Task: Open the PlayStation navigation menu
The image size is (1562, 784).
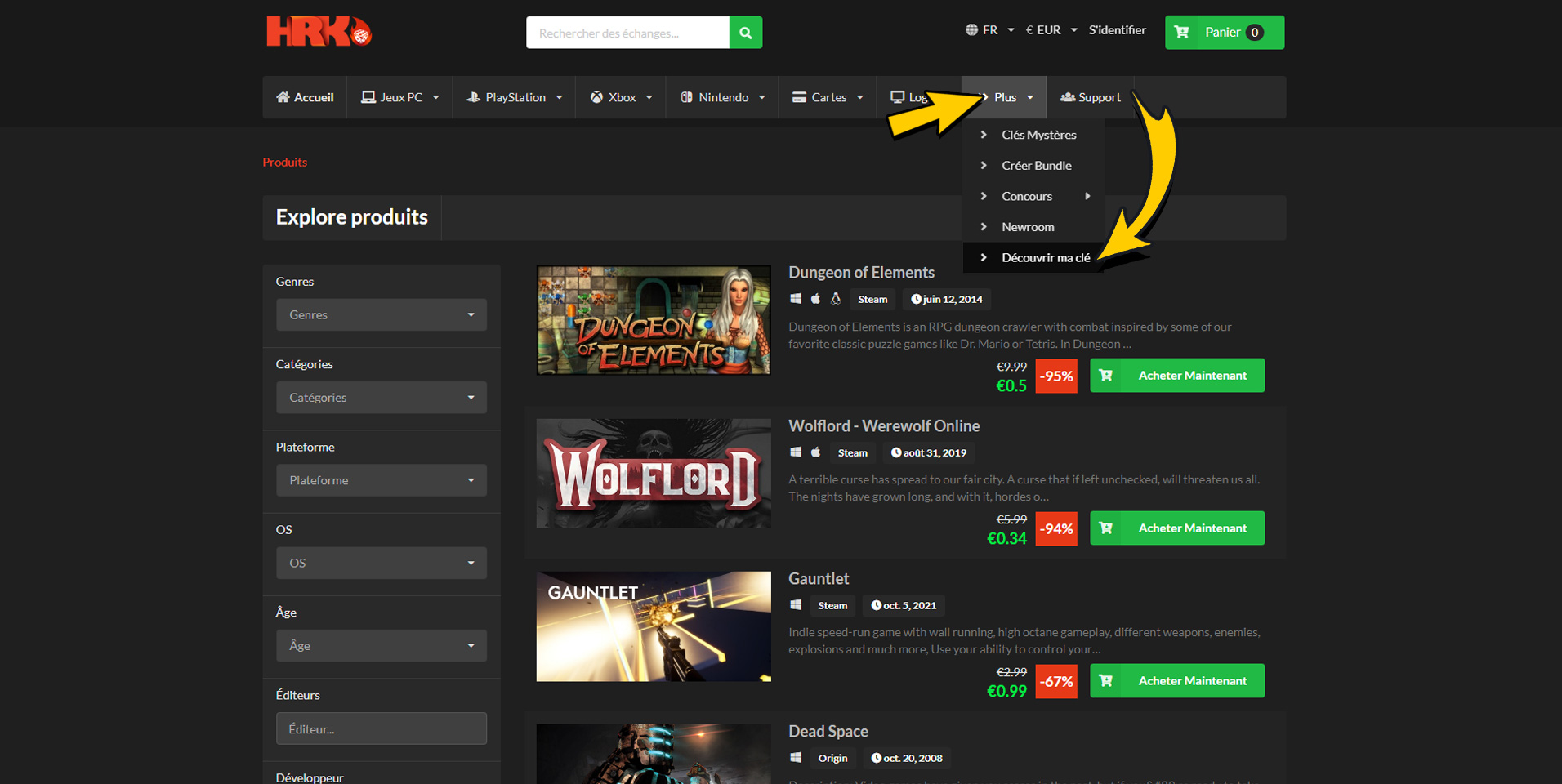Action: [515, 97]
